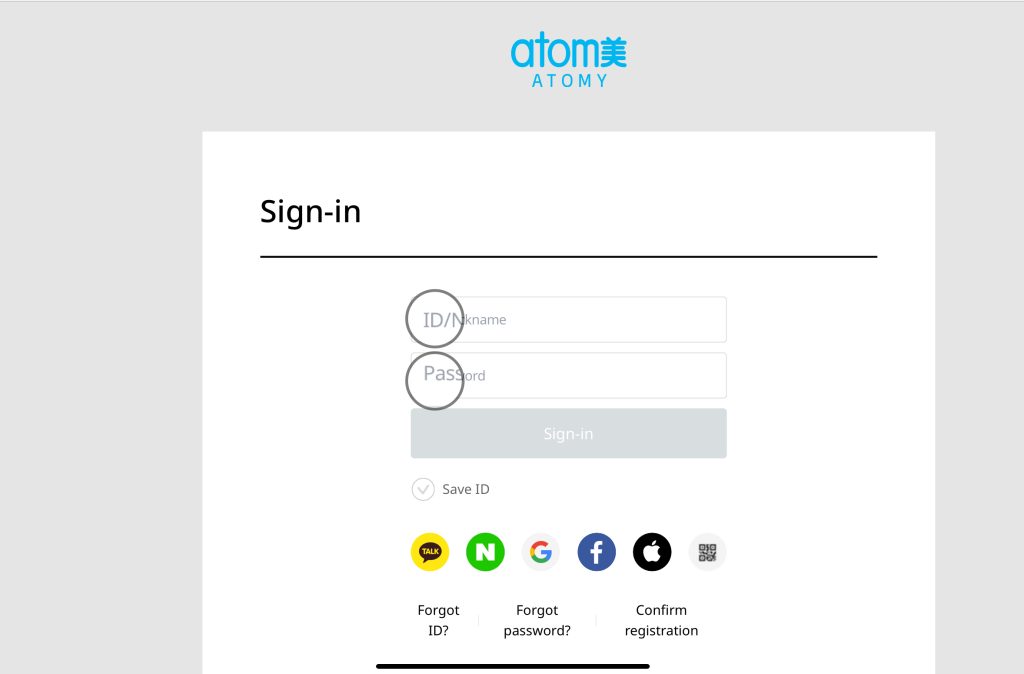The image size is (1024, 674).
Task: Use the Apple sign-in icon
Action: [652, 552]
